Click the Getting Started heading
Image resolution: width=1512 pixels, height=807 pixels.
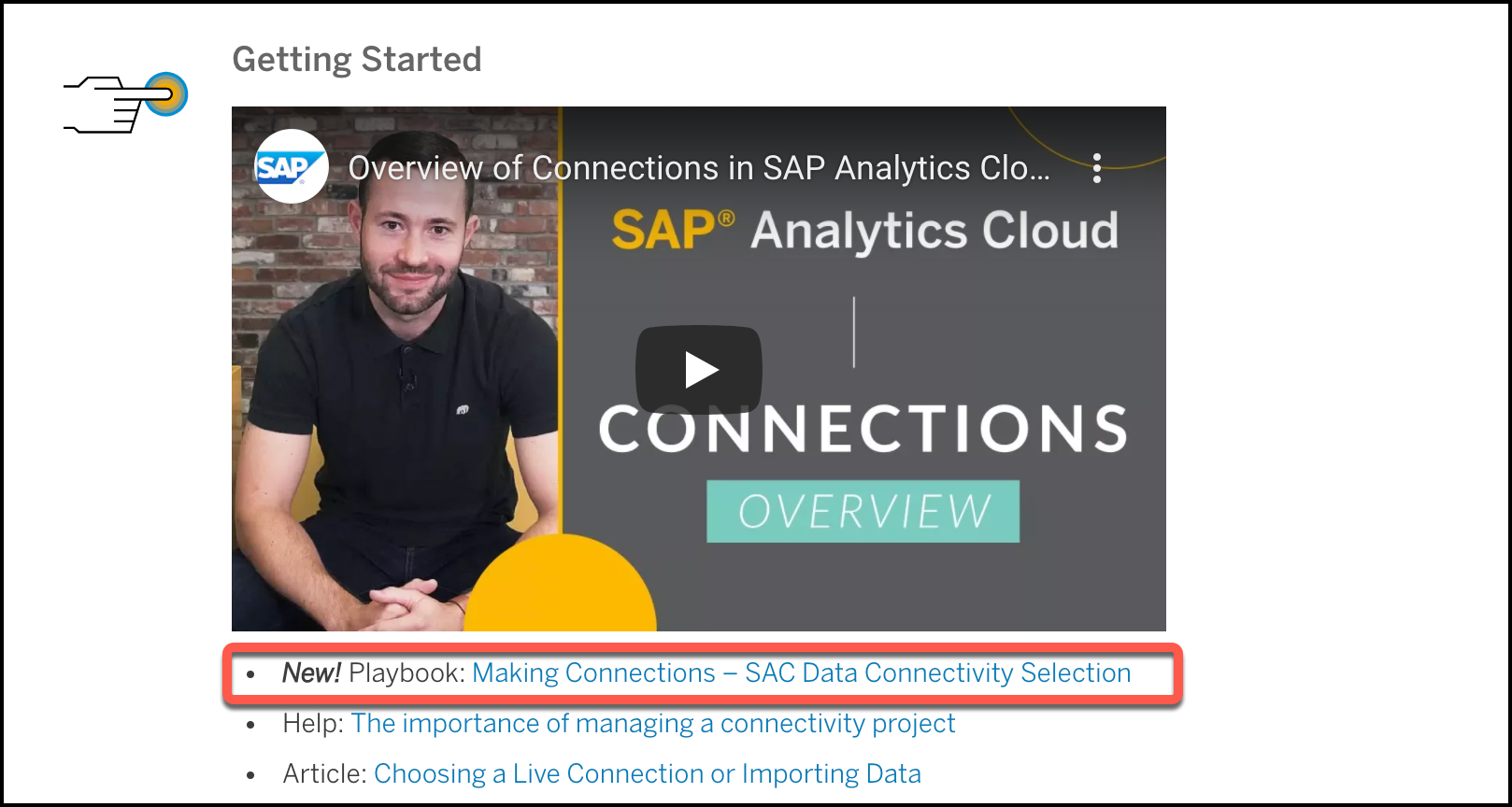(x=357, y=59)
